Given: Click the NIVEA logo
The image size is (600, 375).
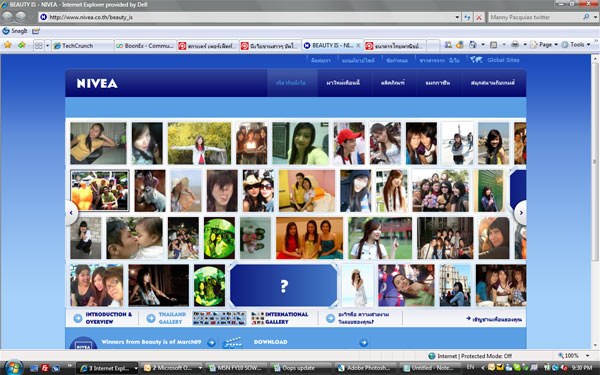Looking at the screenshot, I should (x=97, y=83).
